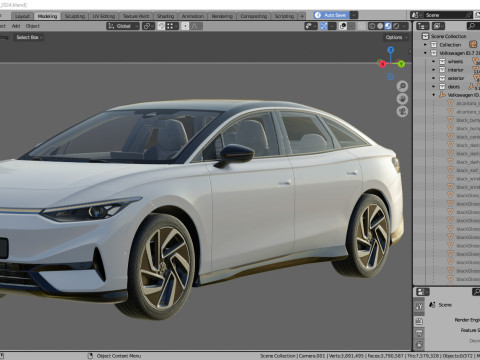Select solid viewport shading
Viewport: 480px width, 360px height.
(380, 26)
